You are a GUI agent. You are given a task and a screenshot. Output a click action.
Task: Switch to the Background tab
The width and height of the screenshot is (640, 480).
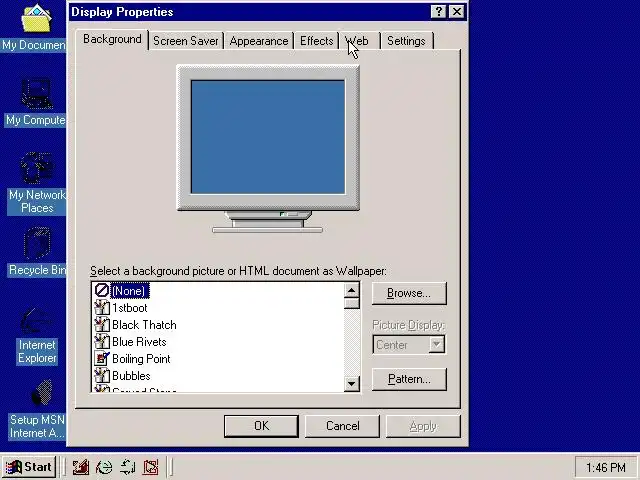click(x=112, y=39)
